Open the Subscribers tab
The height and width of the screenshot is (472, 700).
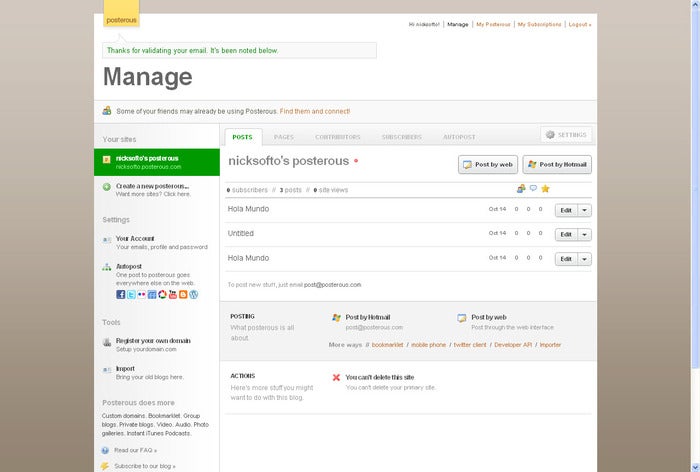pyautogui.click(x=402, y=137)
